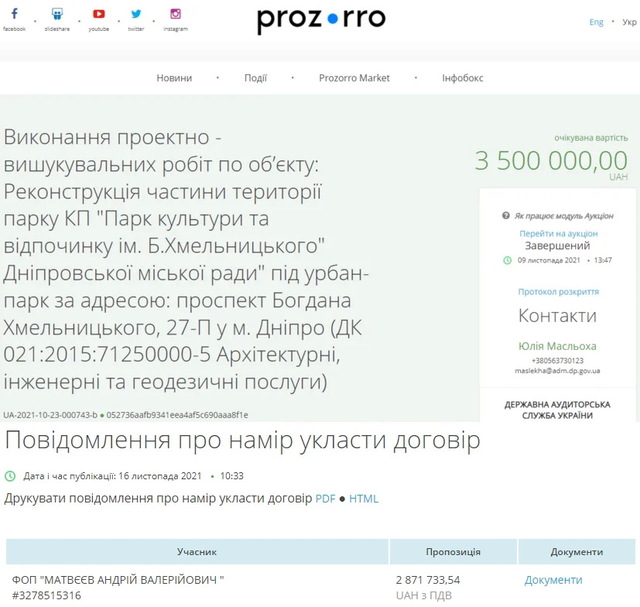Click the clock icon by auction date
Image resolution: width=640 pixels, height=607 pixels.
pos(507,260)
